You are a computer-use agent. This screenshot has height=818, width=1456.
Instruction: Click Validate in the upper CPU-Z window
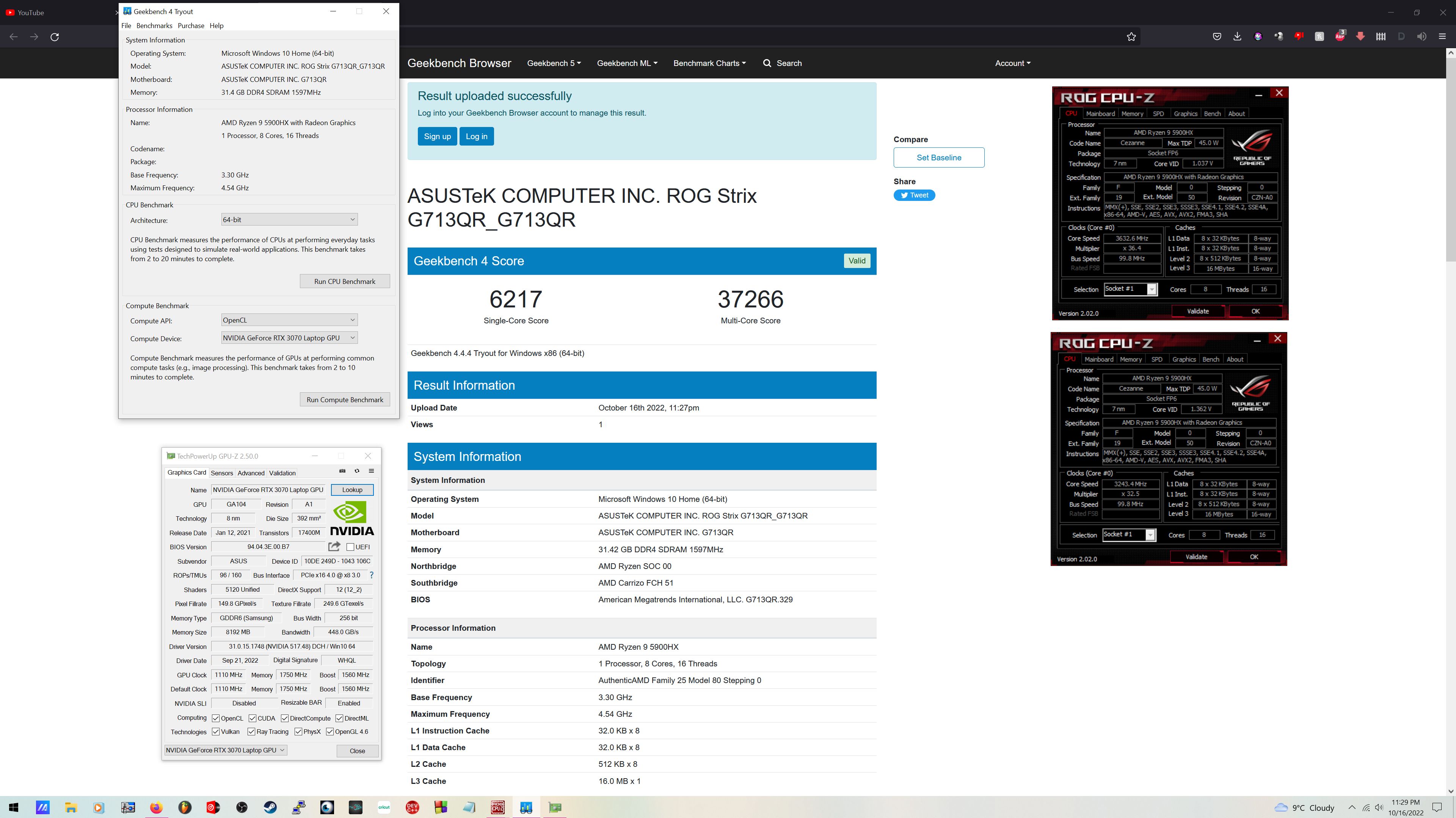tap(1198, 311)
